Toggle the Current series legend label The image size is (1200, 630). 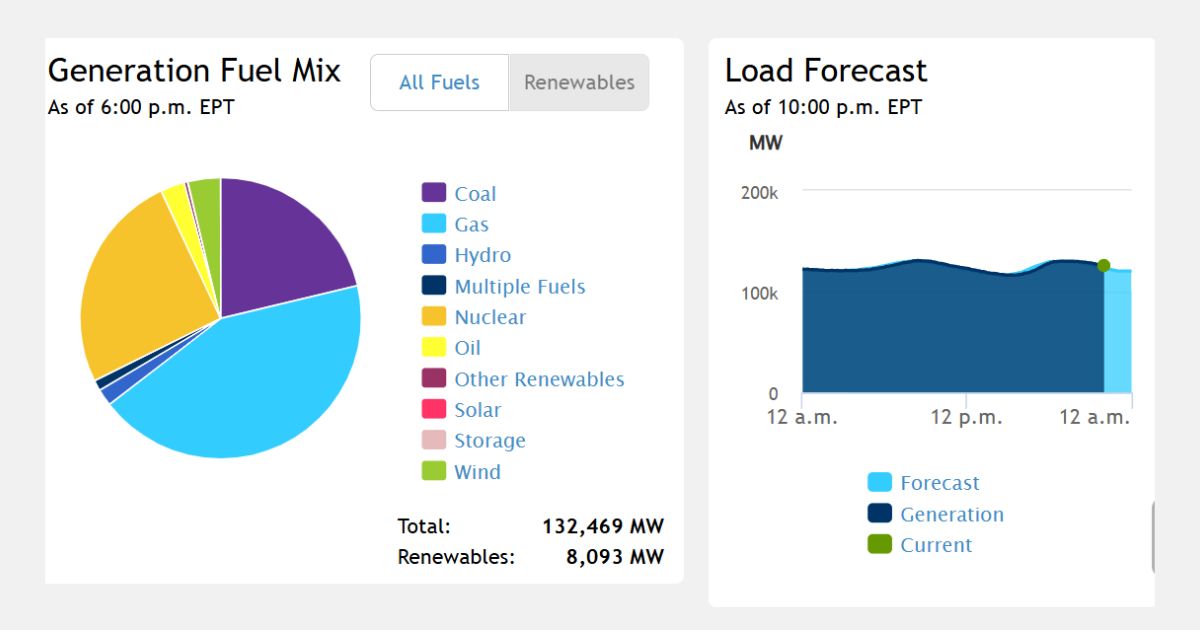(x=935, y=545)
